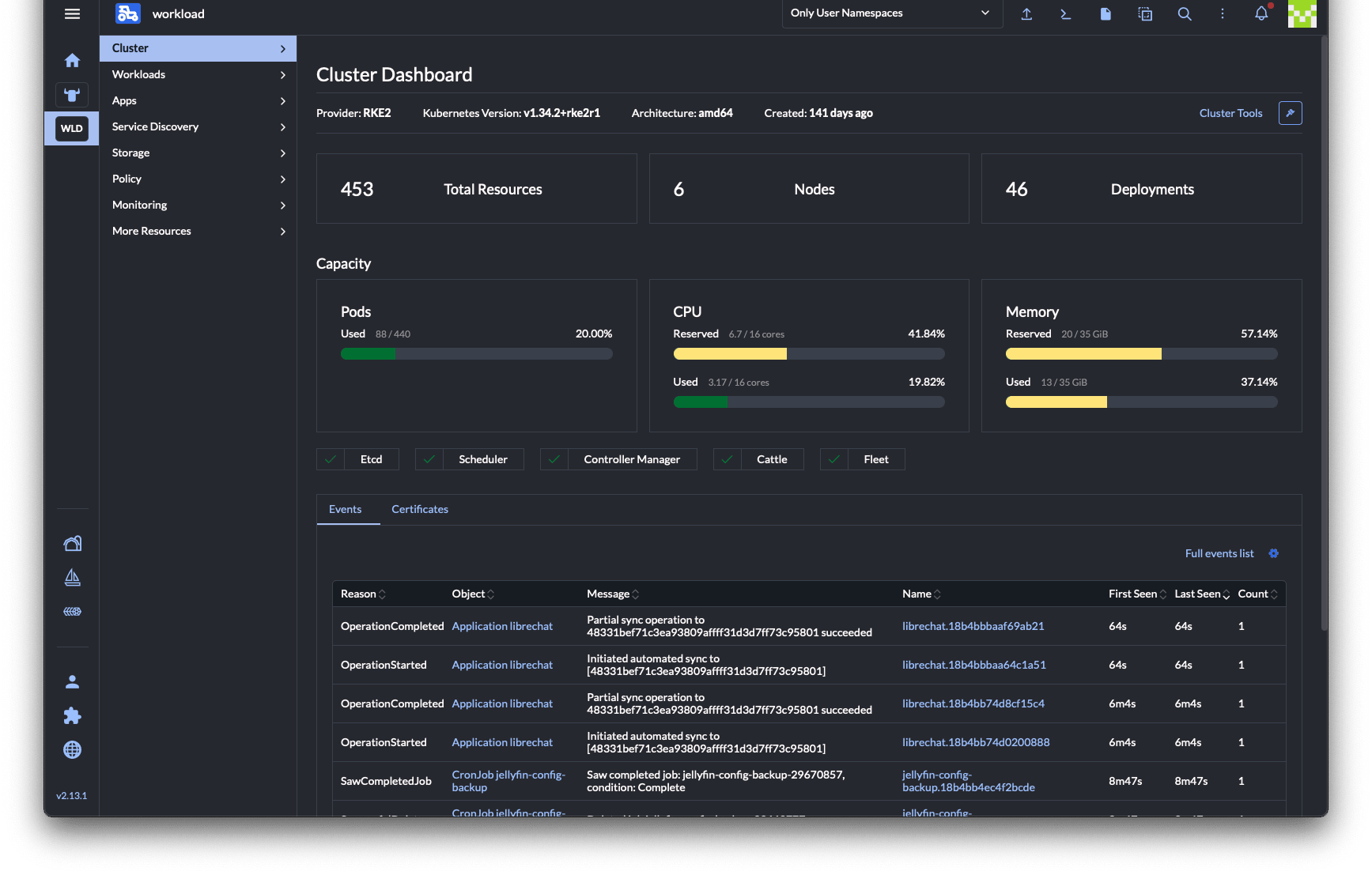Screen dimensions: 1372x875
Task: Click the CPU Reserved progress bar
Action: [x=809, y=354]
